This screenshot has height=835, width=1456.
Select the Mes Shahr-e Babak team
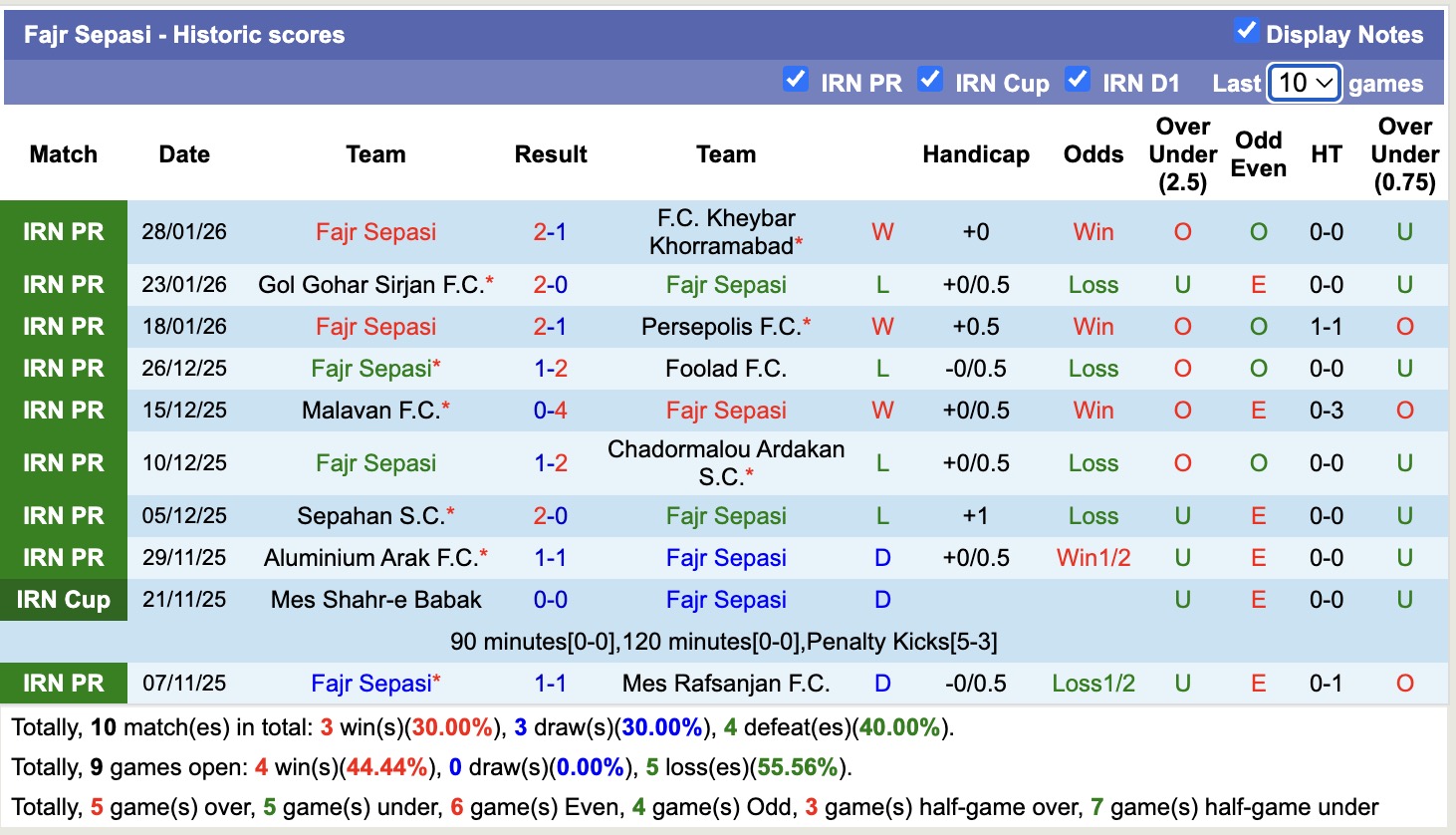coord(375,600)
